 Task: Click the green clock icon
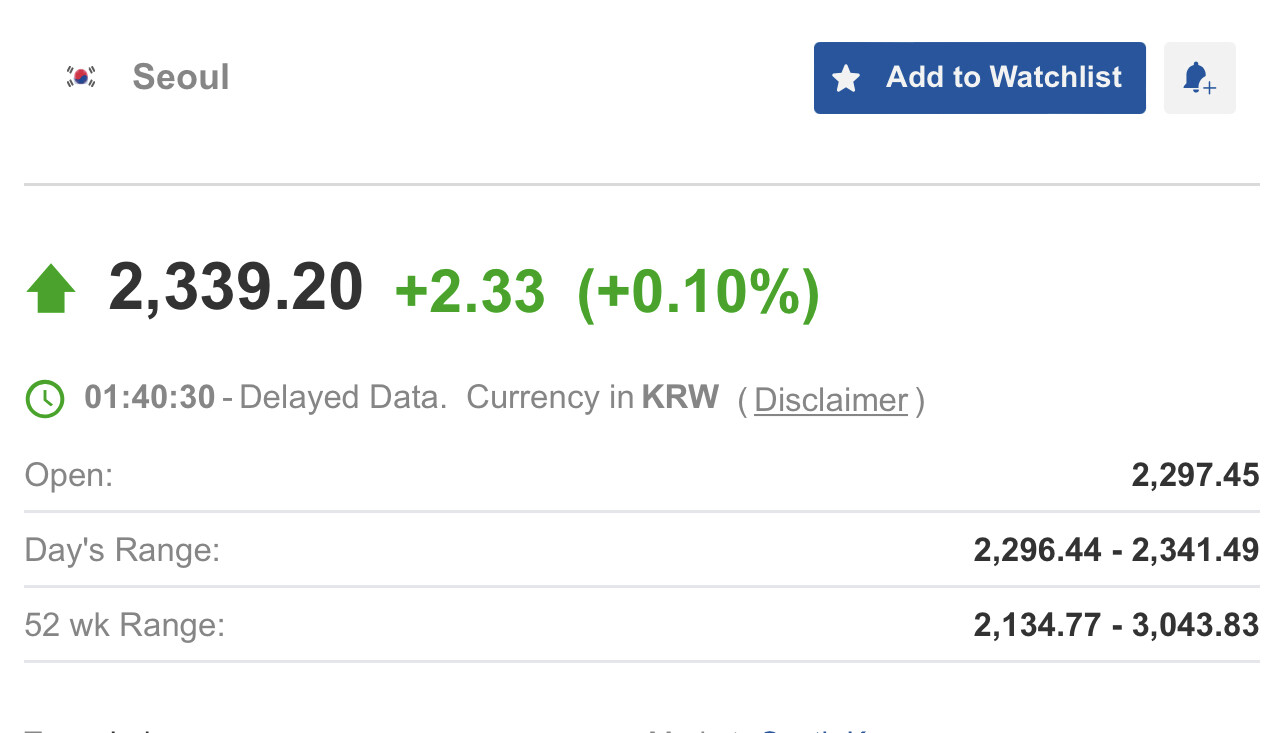[45, 399]
